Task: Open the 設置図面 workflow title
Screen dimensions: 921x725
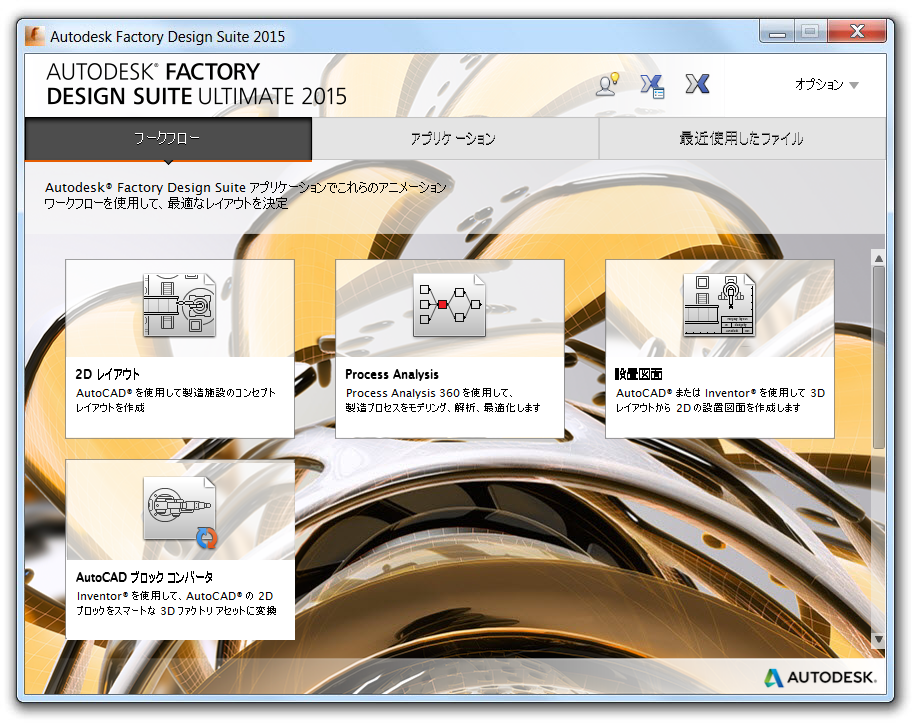Action: point(638,374)
